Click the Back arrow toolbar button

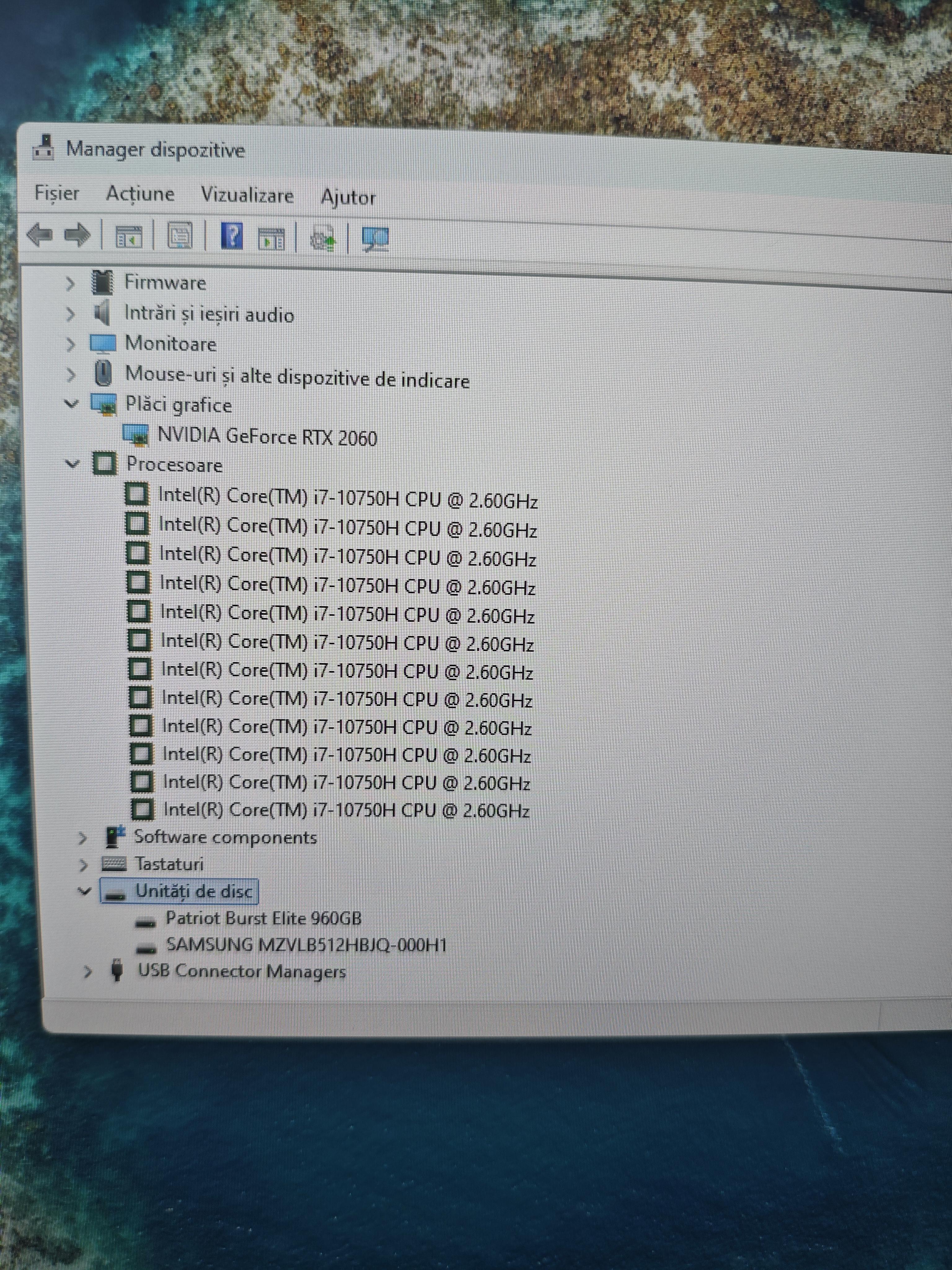[x=40, y=234]
